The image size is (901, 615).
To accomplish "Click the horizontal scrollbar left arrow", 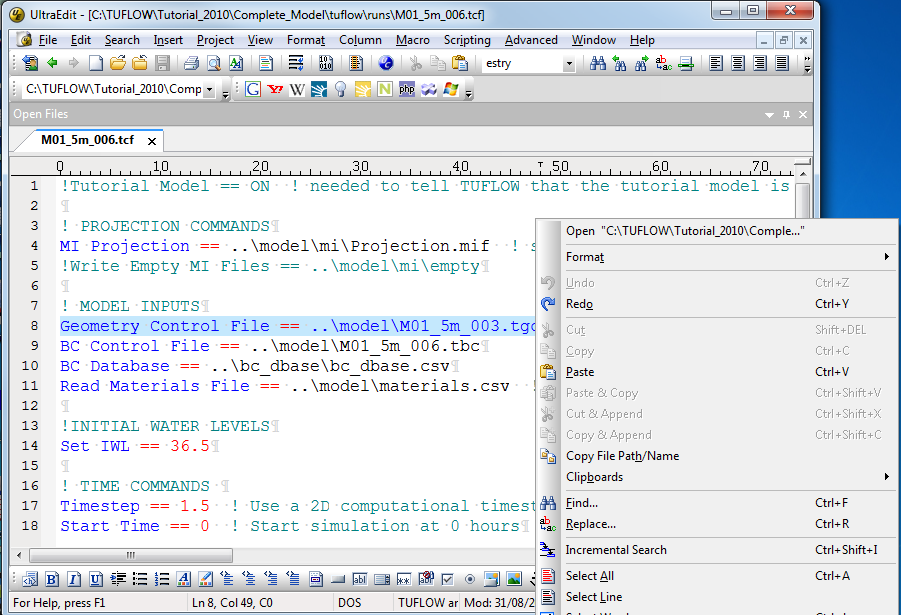I will [x=20, y=555].
